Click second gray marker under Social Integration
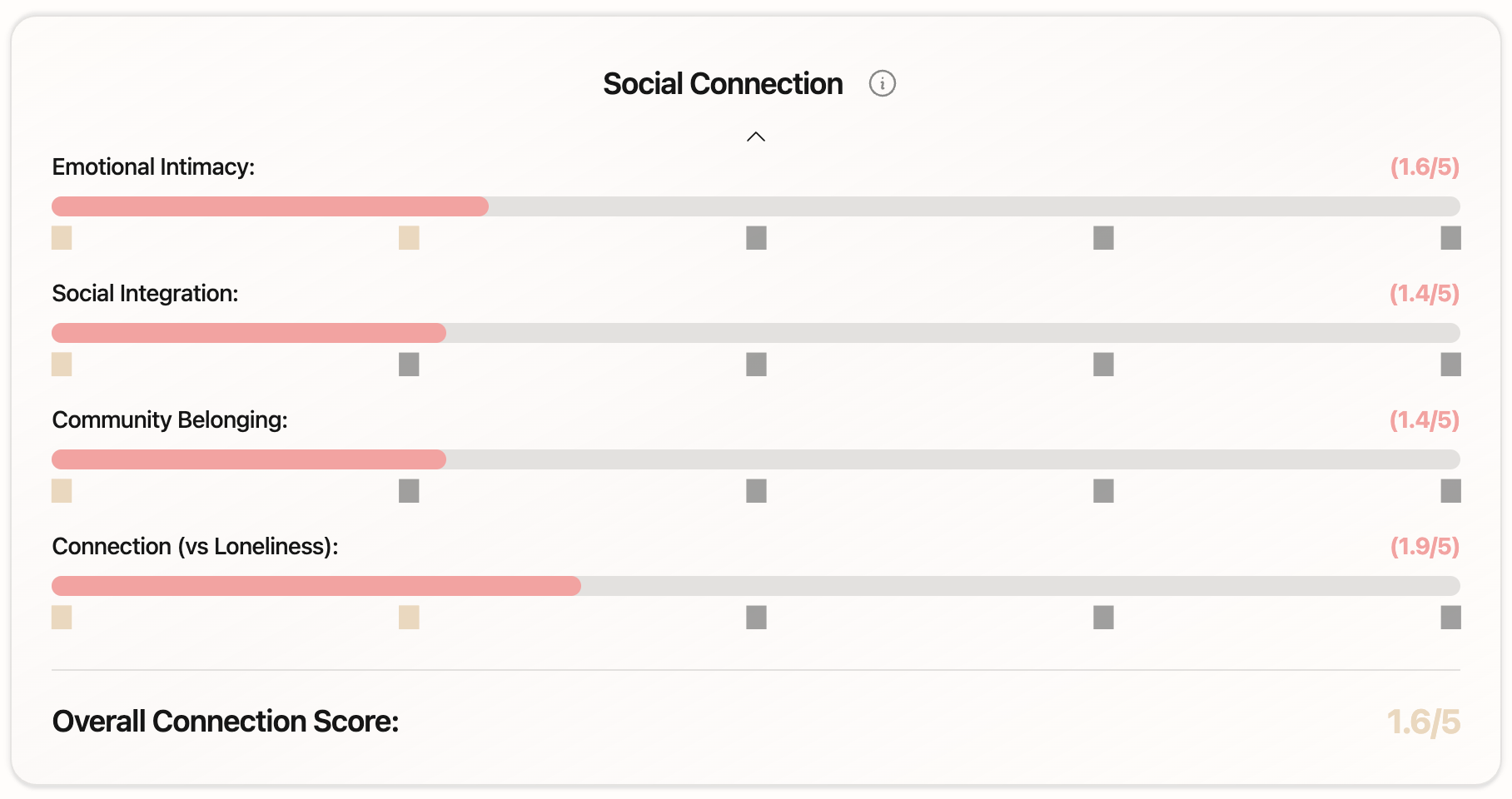This screenshot has height=799, width=1512. point(409,365)
